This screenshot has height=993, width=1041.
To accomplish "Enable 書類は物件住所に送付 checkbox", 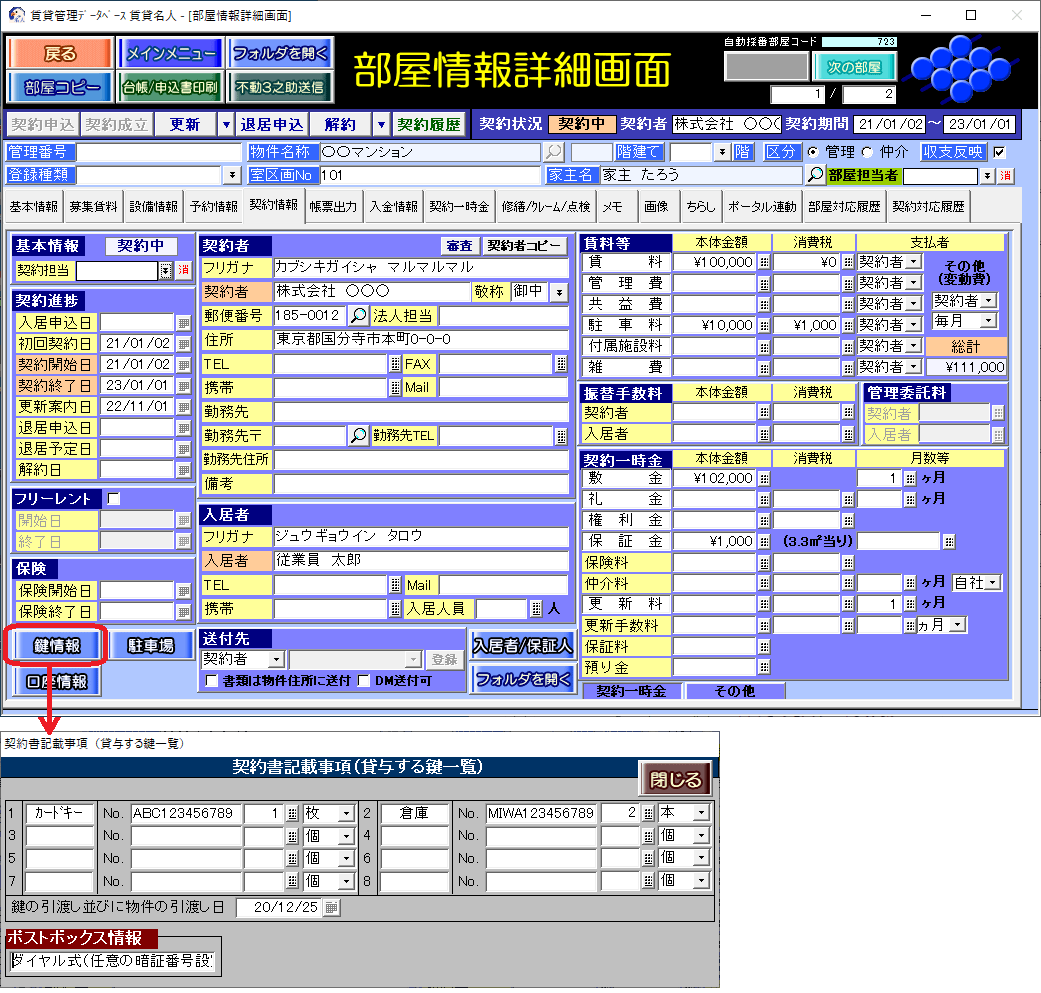I will [x=211, y=681].
